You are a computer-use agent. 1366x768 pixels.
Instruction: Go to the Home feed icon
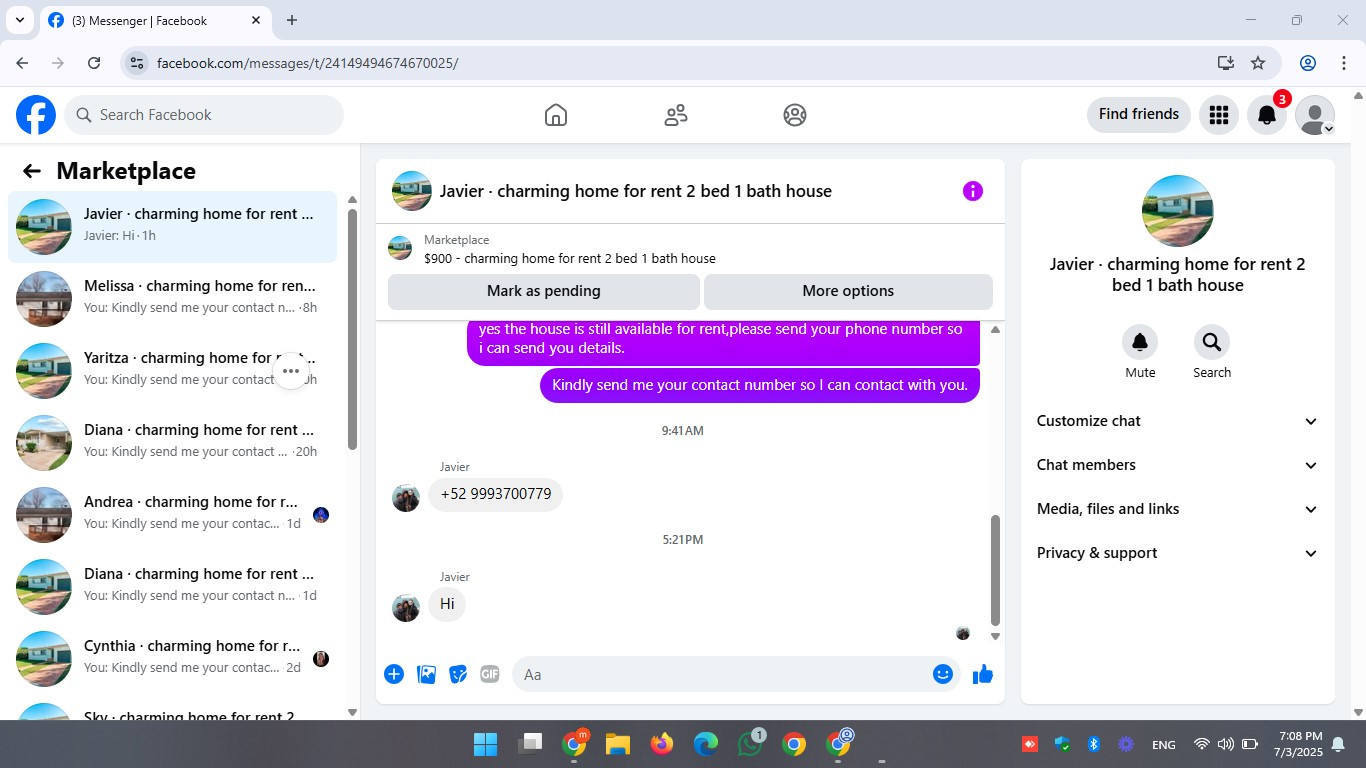click(556, 115)
